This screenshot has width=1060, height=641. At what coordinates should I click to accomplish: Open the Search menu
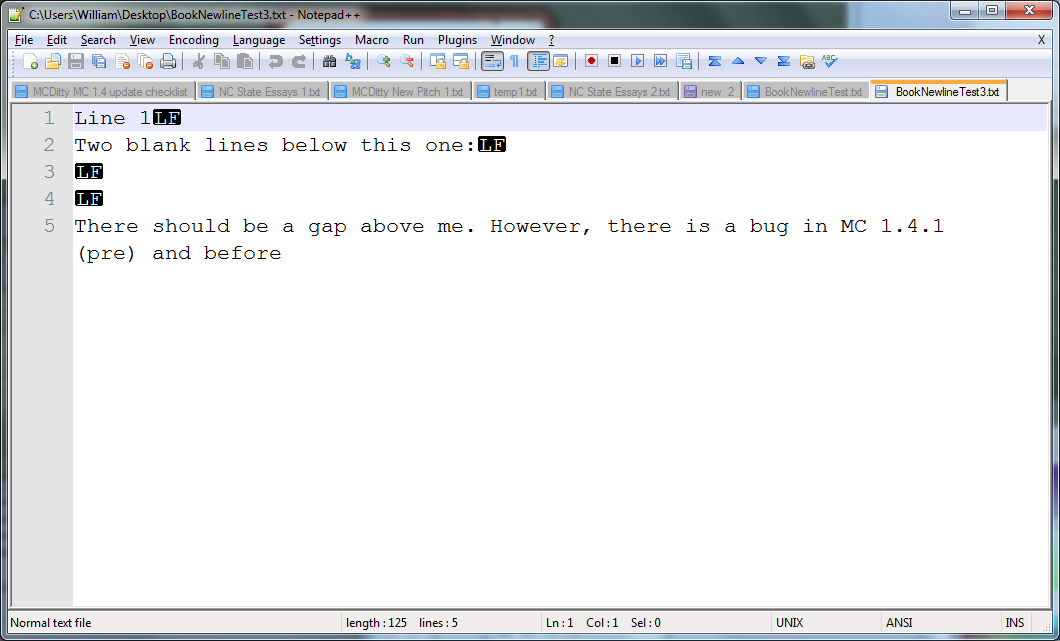pyautogui.click(x=98, y=40)
